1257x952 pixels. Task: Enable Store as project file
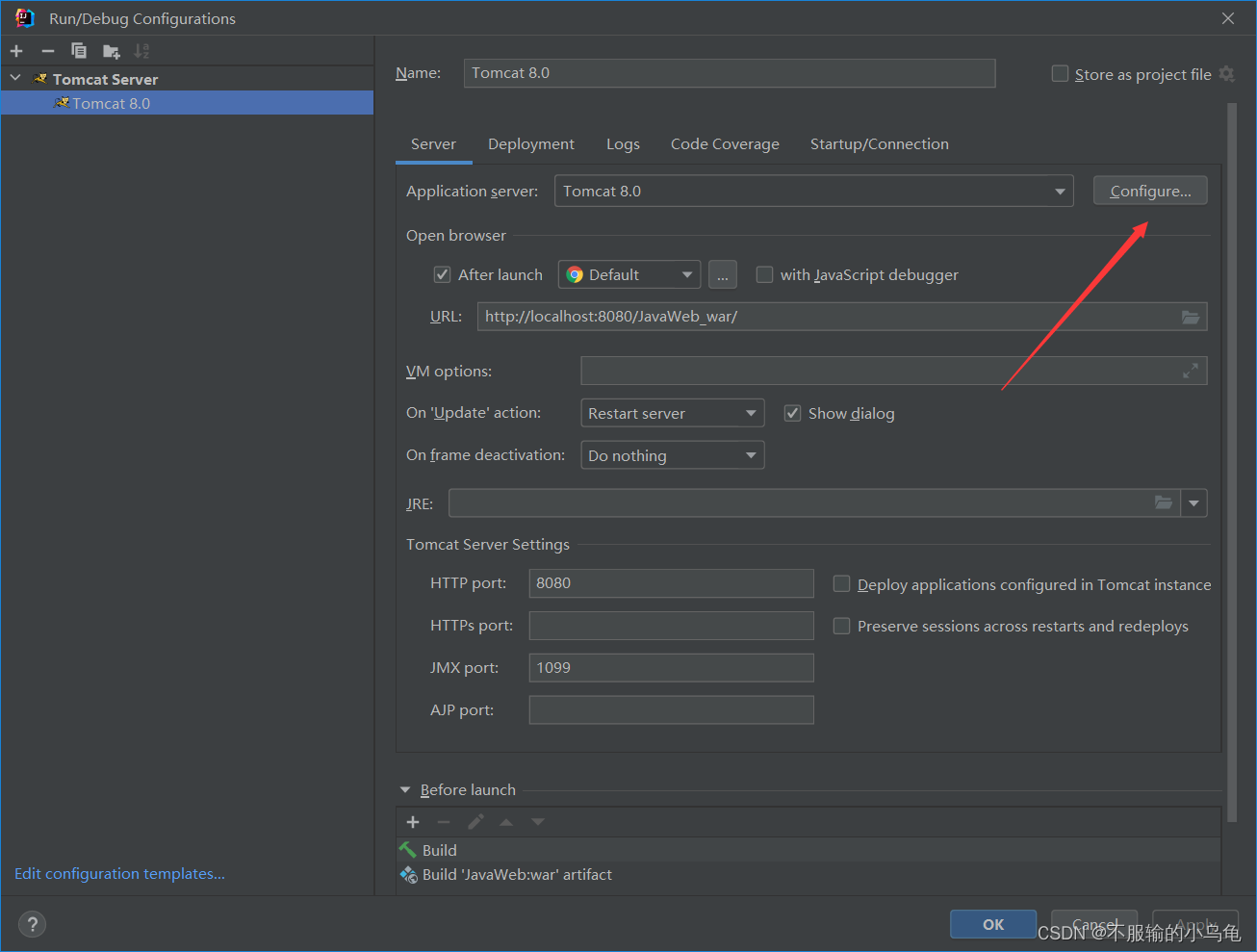(1060, 74)
